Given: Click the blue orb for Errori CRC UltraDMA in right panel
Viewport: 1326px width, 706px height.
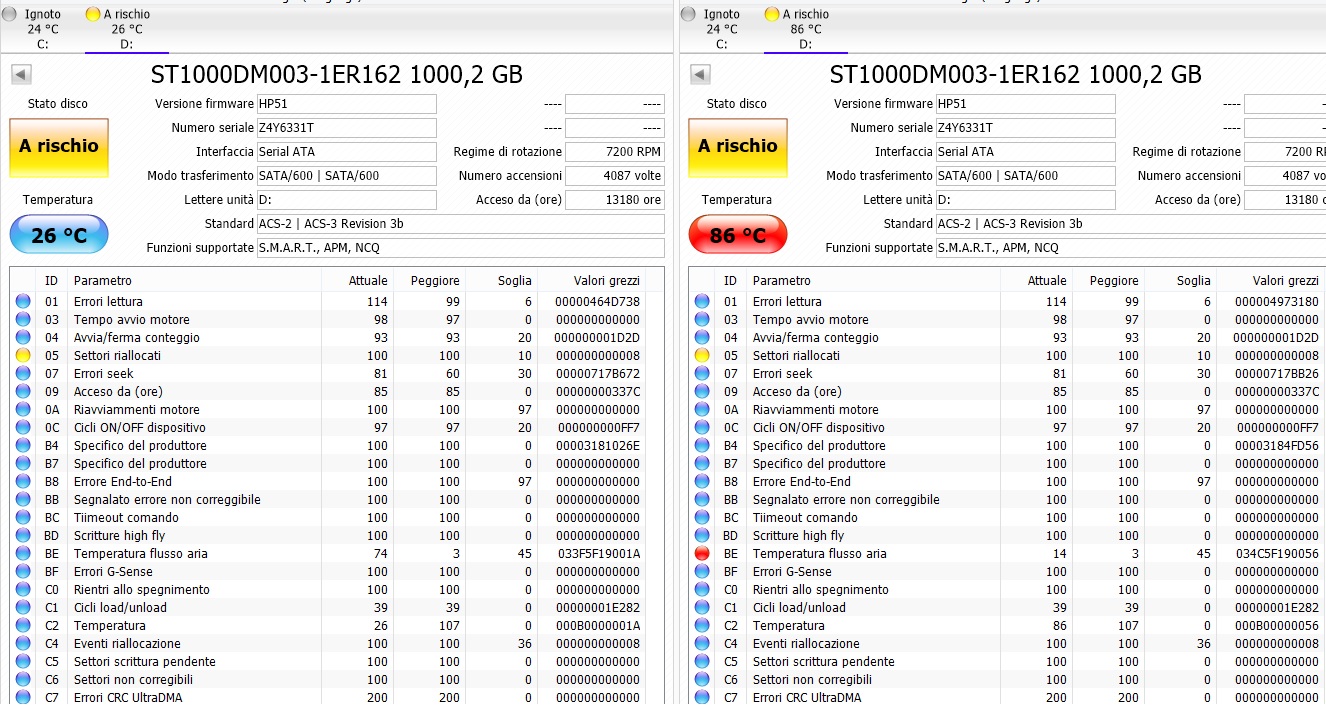Looking at the screenshot, I should click(x=702, y=697).
